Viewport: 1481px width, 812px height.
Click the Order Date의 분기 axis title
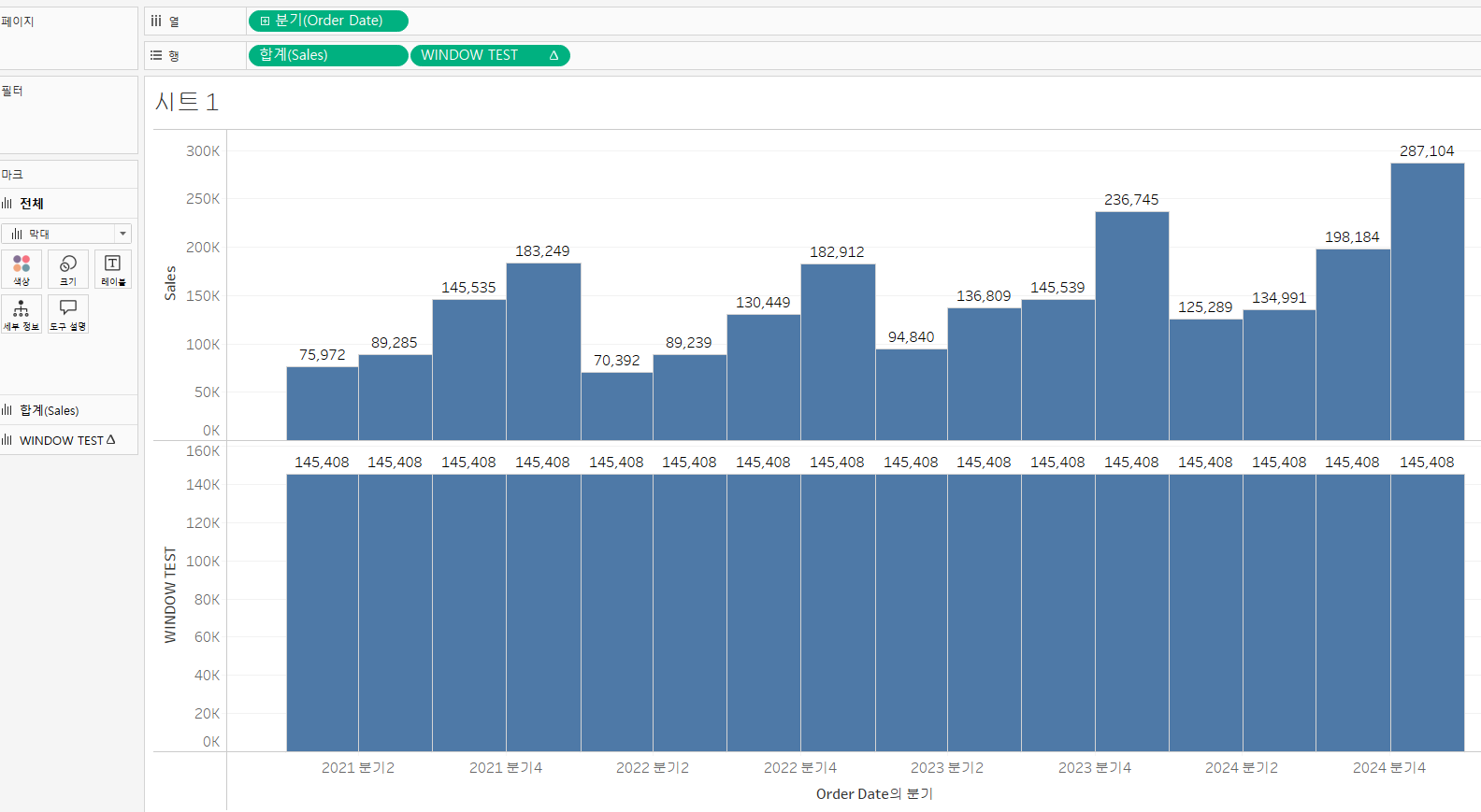point(874,793)
